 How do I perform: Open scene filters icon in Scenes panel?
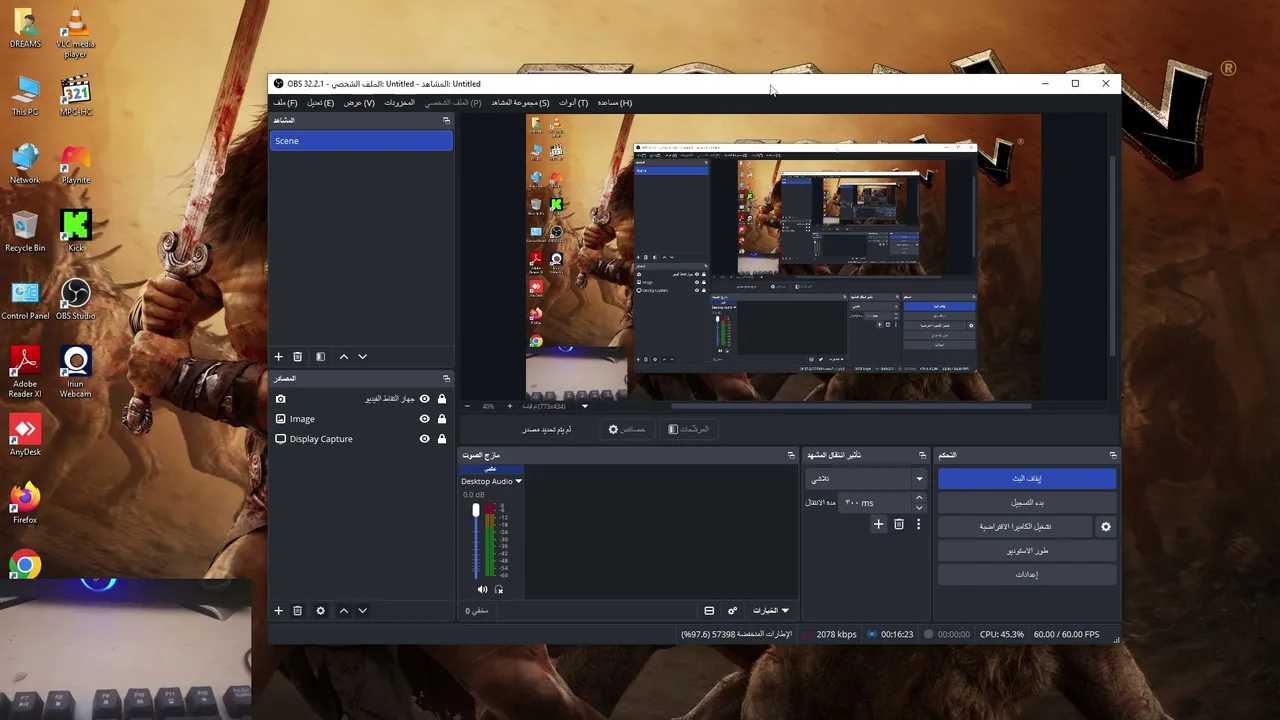pyautogui.click(x=320, y=356)
